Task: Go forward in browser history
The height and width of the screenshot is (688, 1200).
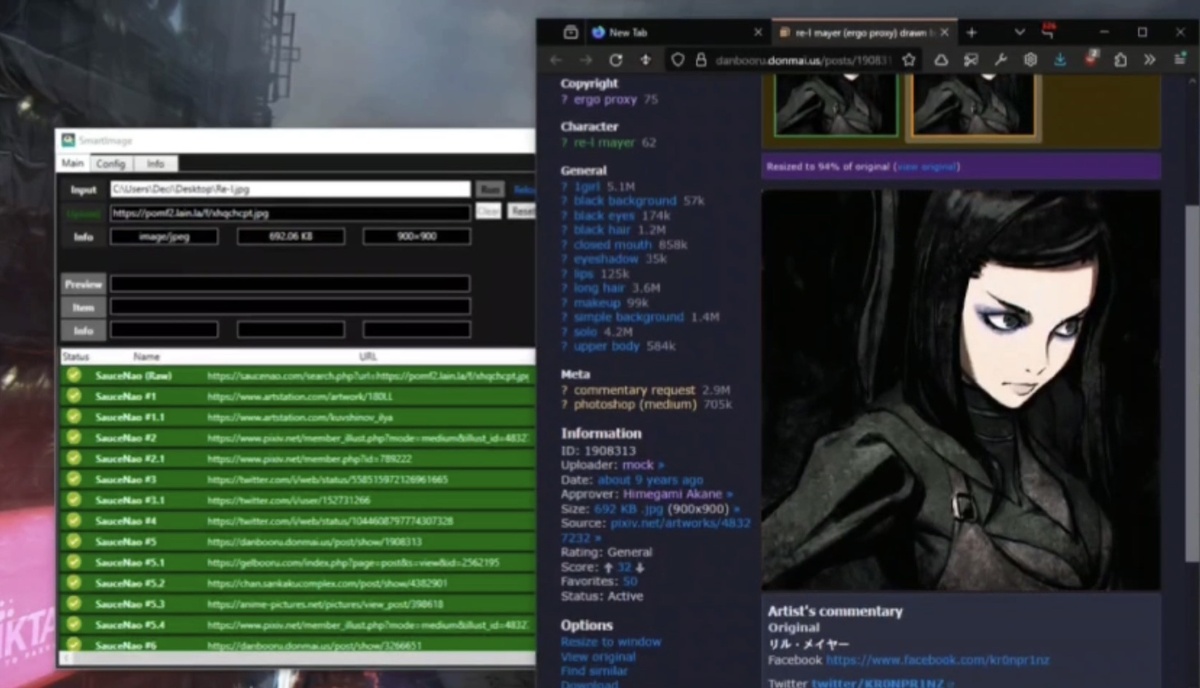Action: pyautogui.click(x=586, y=60)
